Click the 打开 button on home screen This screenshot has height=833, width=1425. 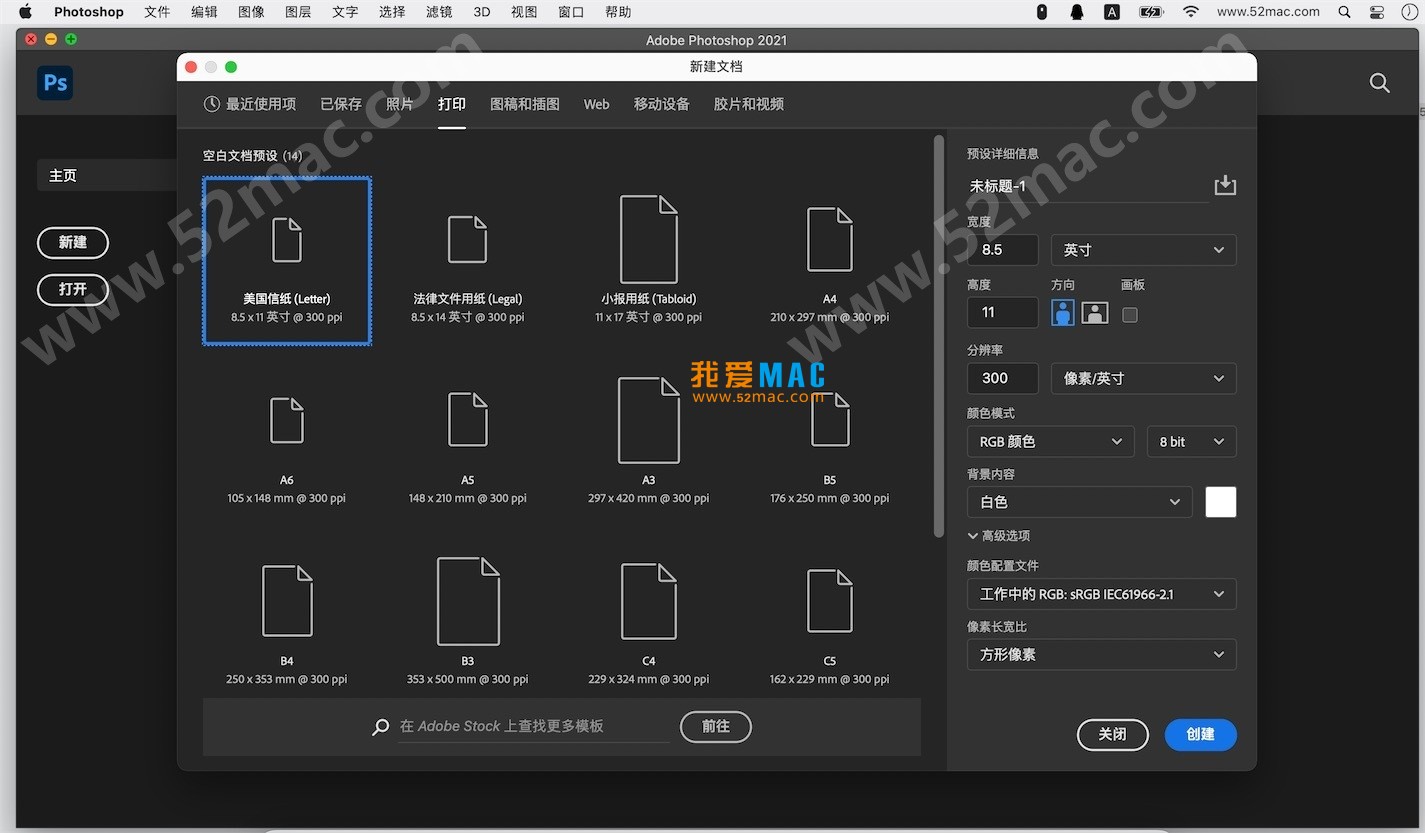(73, 289)
